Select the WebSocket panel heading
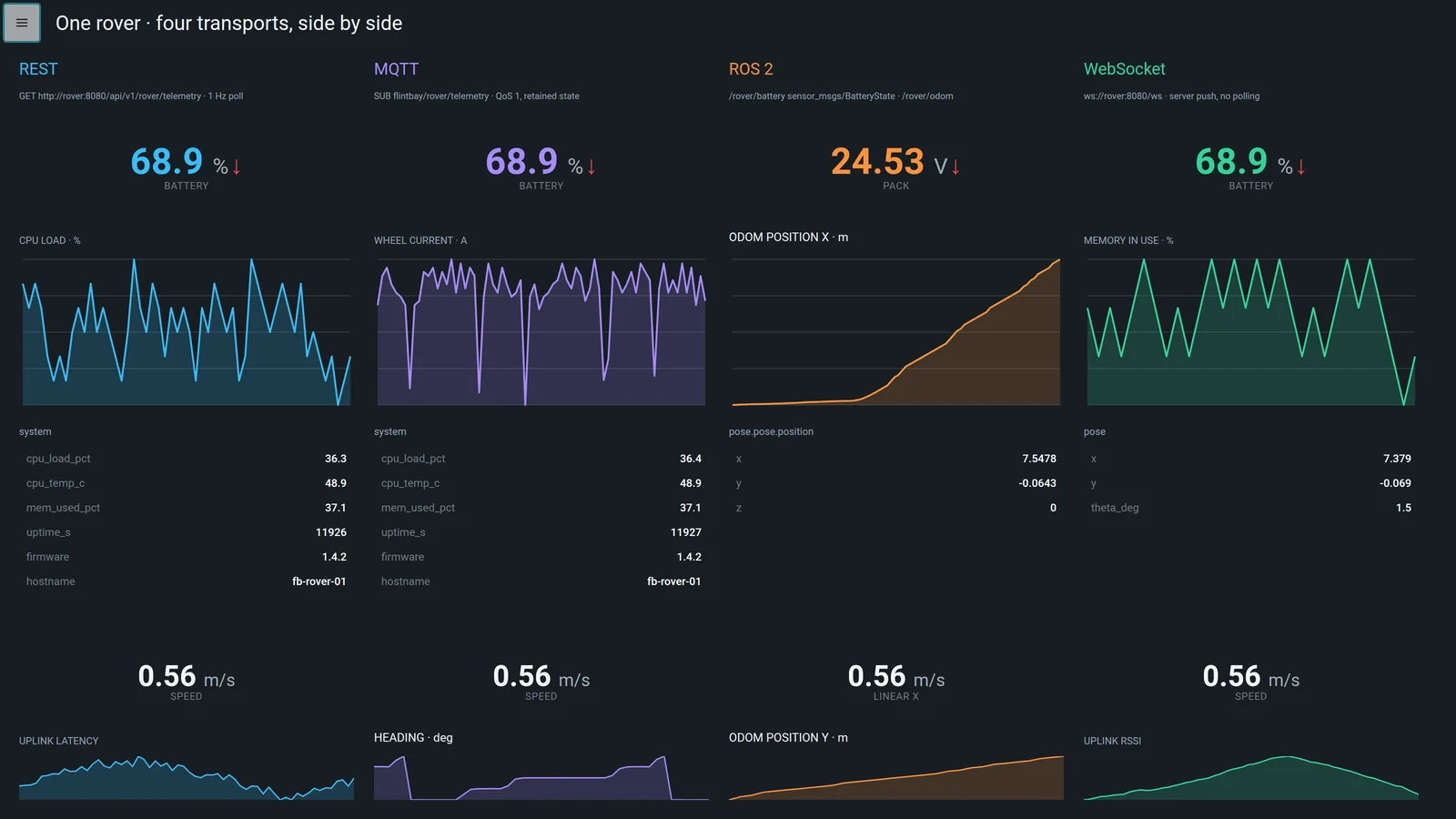The width and height of the screenshot is (1456, 819). pos(1125,69)
